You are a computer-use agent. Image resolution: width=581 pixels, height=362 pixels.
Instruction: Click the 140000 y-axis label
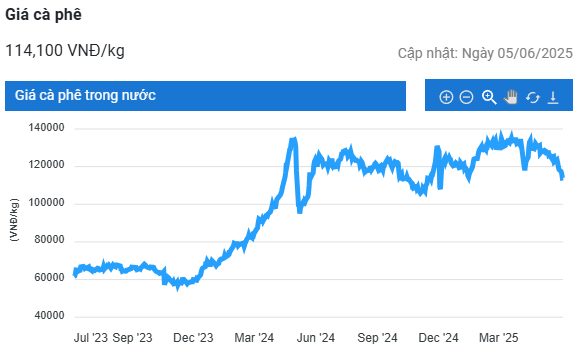pyautogui.click(x=46, y=128)
